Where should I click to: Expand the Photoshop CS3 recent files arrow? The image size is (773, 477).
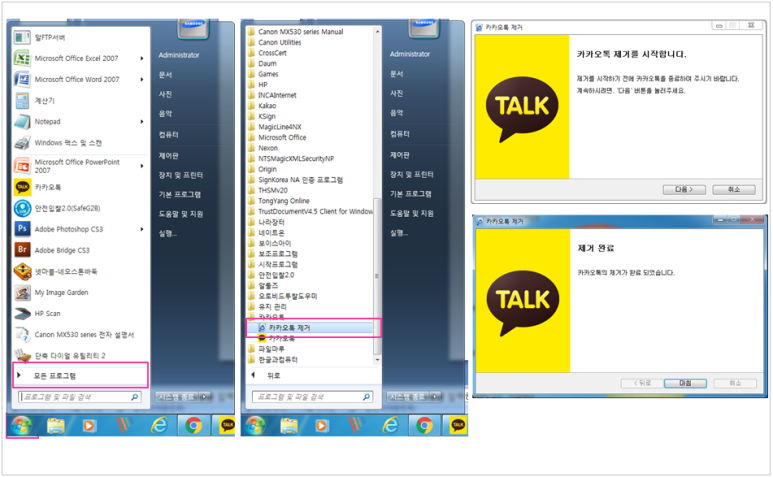click(142, 229)
